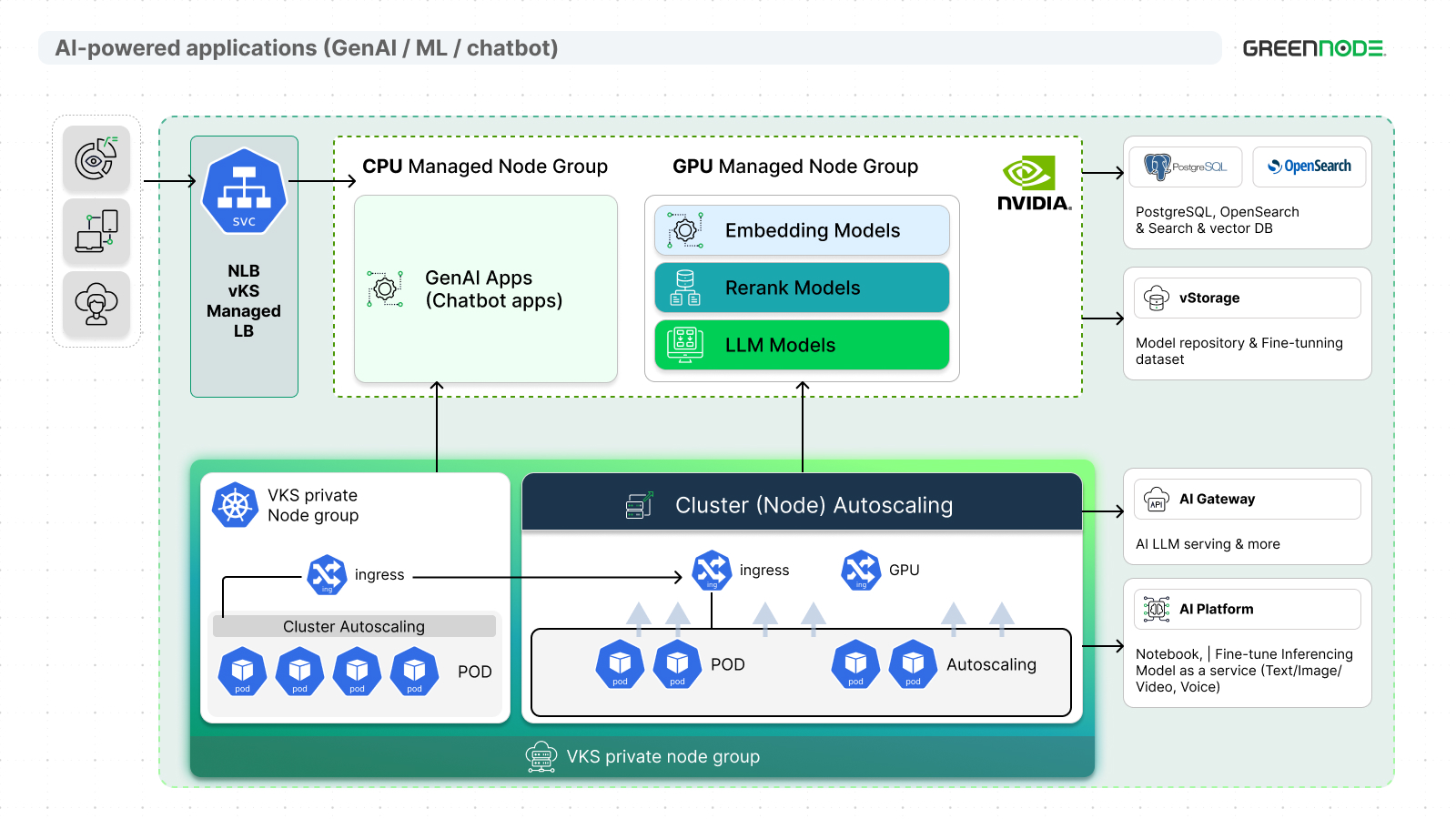The height and width of the screenshot is (819, 1456).
Task: Click the AI Gateway API cloud icon
Action: click(x=1157, y=500)
